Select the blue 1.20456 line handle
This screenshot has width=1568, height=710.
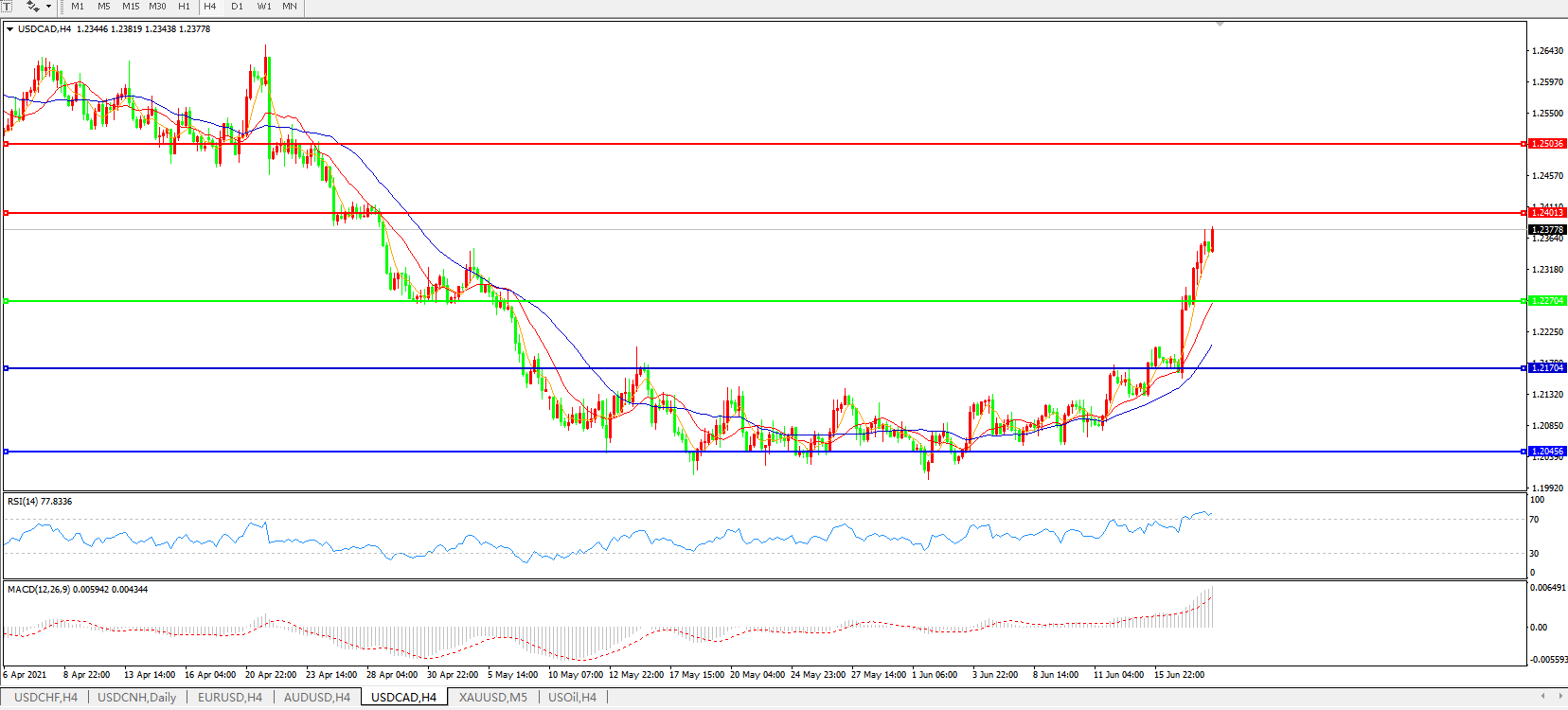tap(7, 452)
